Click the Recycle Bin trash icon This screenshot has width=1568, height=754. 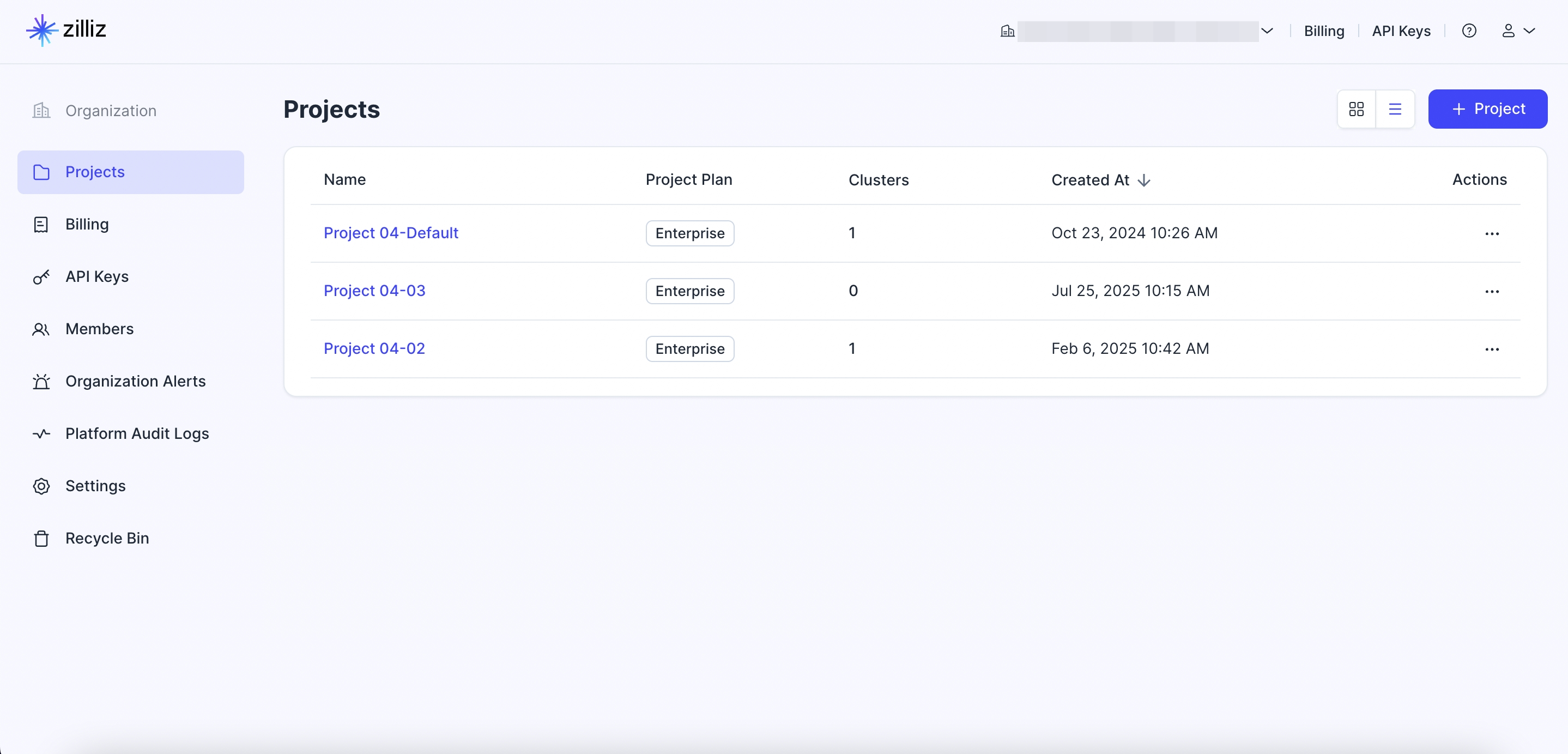coord(41,539)
